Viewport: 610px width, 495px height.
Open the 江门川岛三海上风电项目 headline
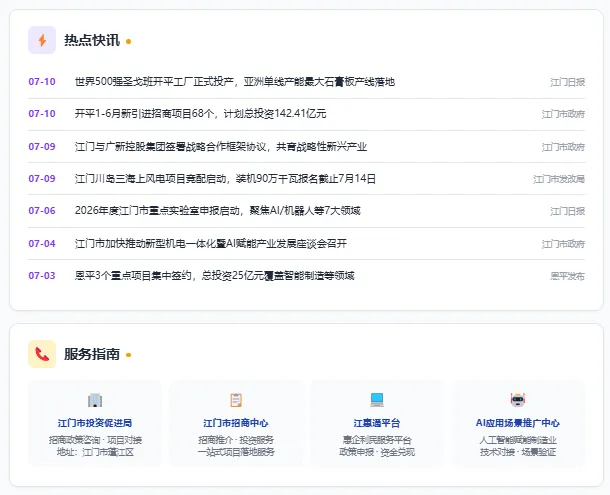coord(225,179)
